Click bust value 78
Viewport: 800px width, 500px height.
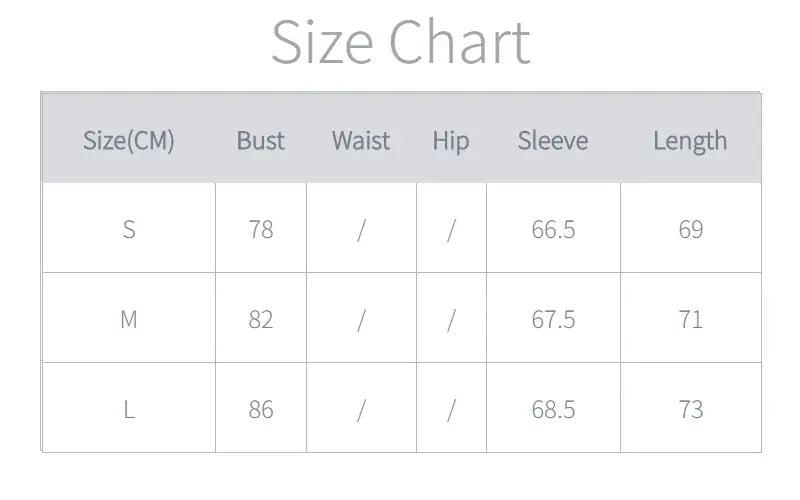[x=261, y=229]
